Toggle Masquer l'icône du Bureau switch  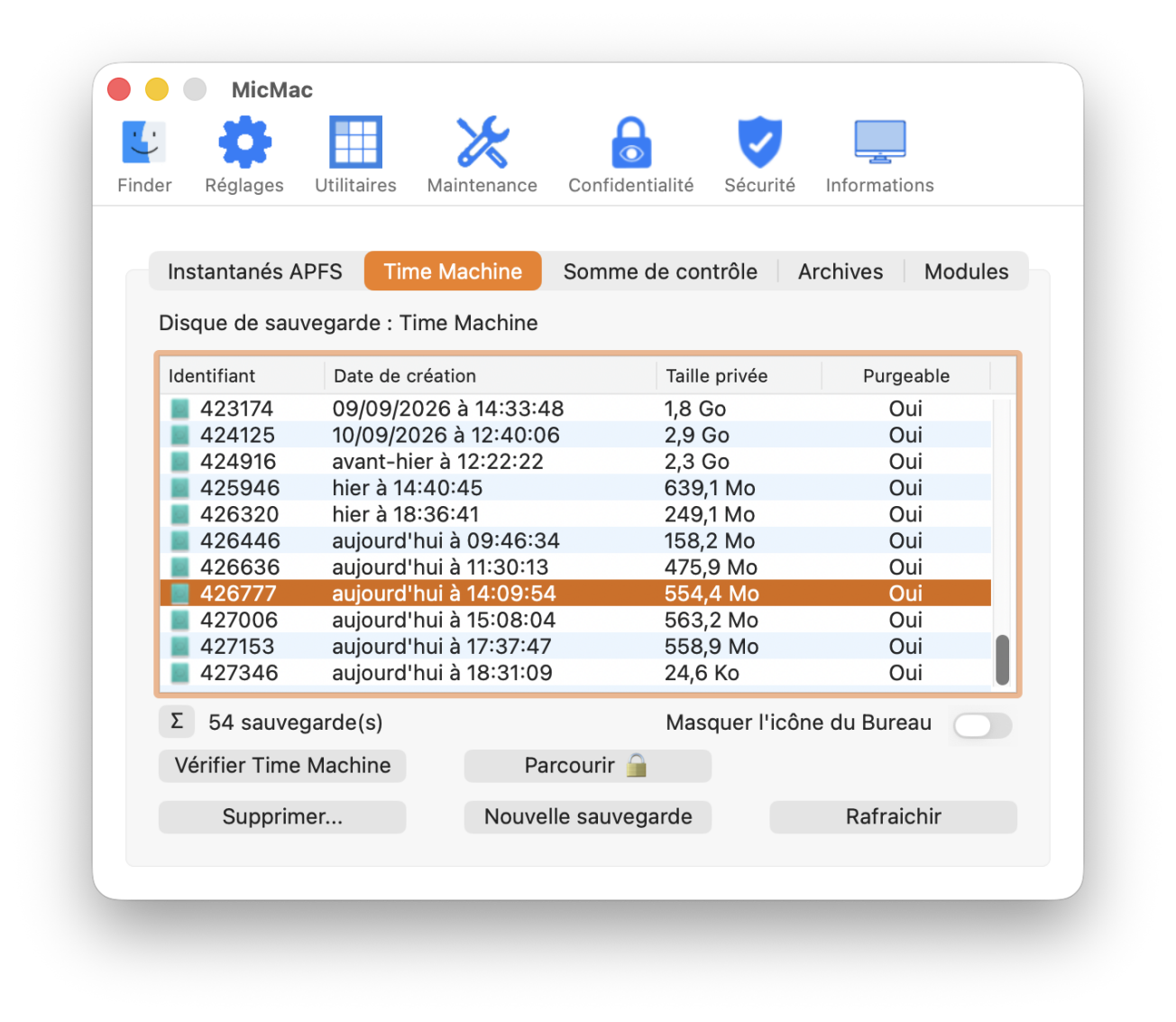coord(982,725)
